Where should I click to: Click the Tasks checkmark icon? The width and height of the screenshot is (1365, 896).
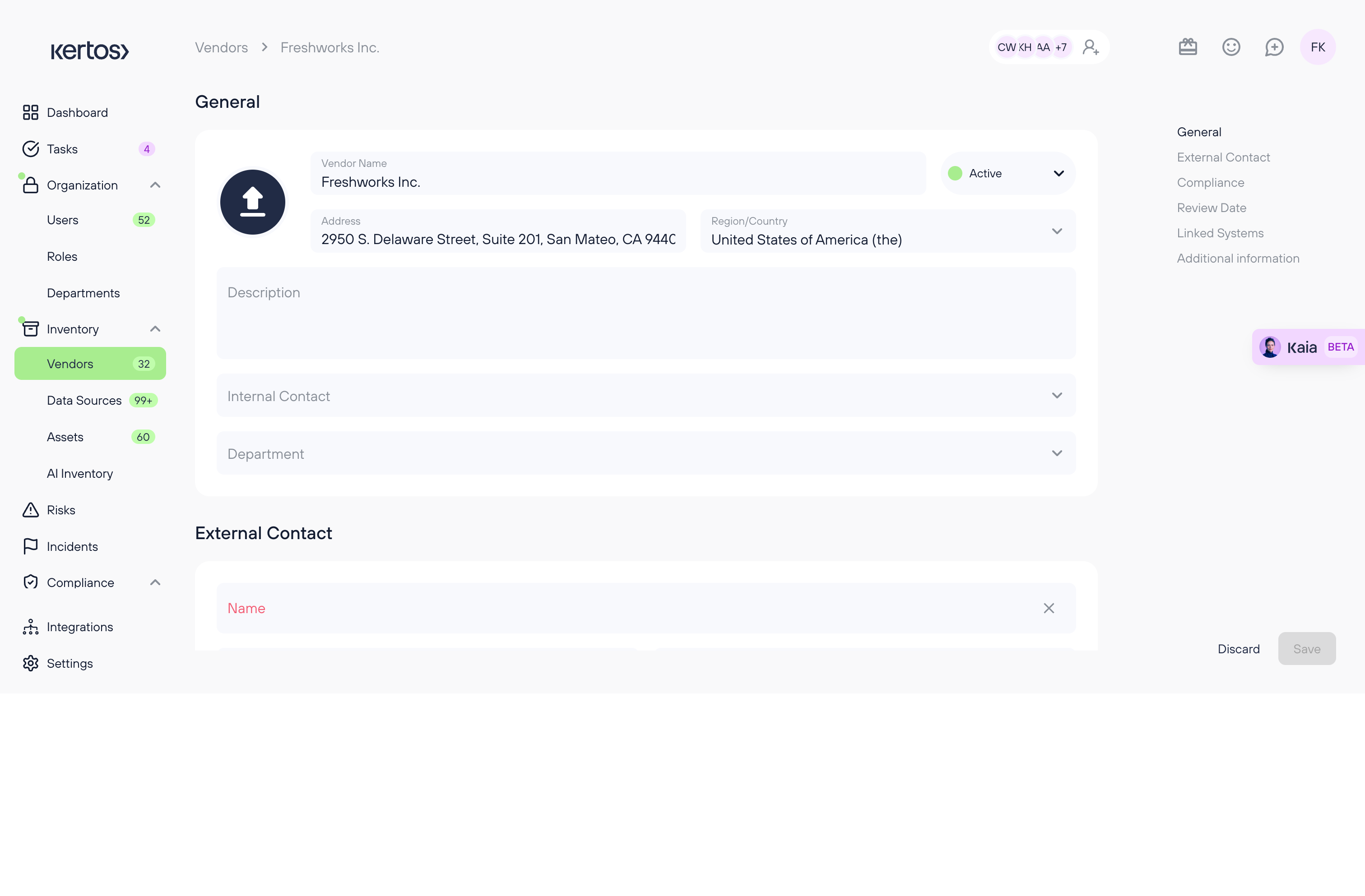click(x=30, y=149)
